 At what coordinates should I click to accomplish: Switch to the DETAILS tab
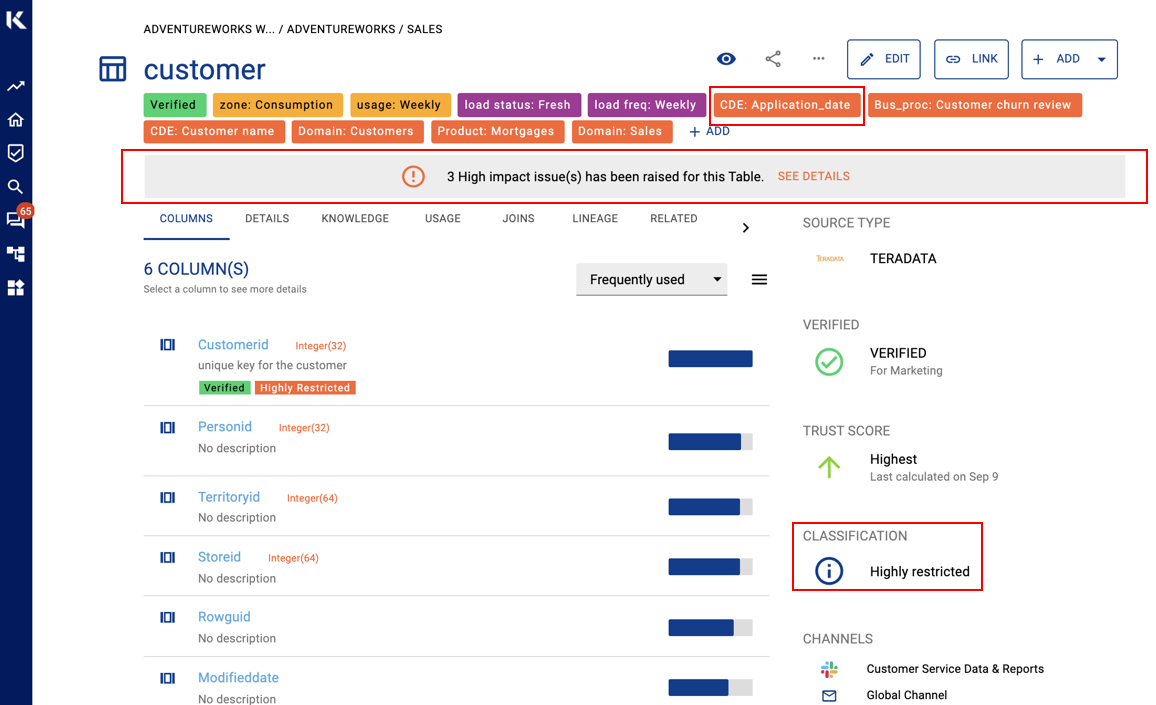coord(267,219)
